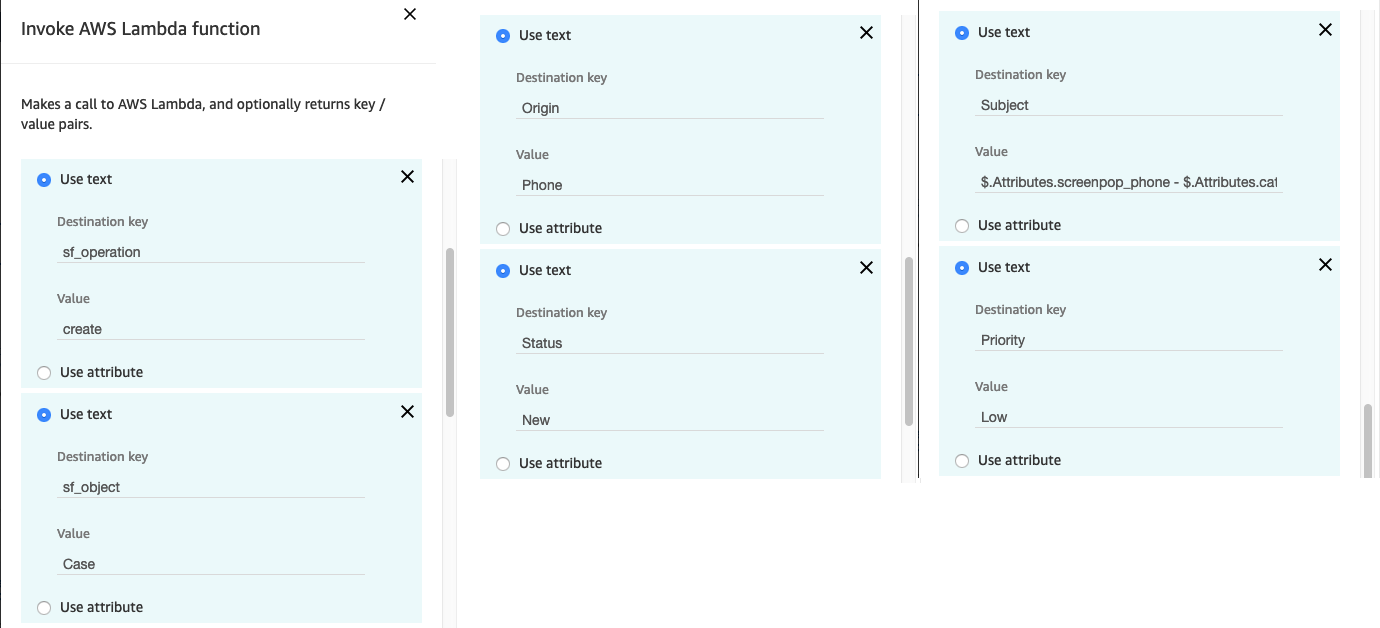The height and width of the screenshot is (628, 1380).
Task: Close the Invoke AWS Lambda function panel
Action: 410,14
